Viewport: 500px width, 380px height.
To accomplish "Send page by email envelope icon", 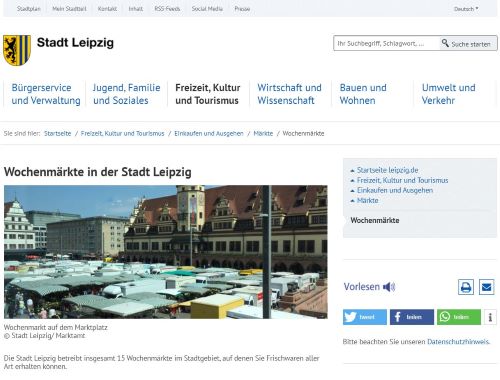I will 486,287.
